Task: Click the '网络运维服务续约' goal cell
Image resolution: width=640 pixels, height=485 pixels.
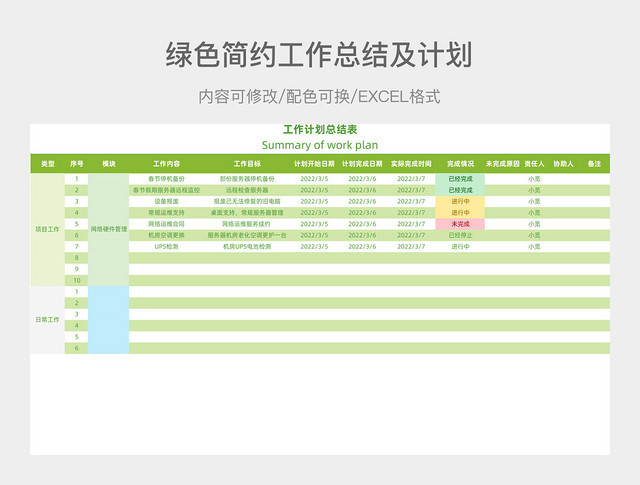Action: pos(247,224)
